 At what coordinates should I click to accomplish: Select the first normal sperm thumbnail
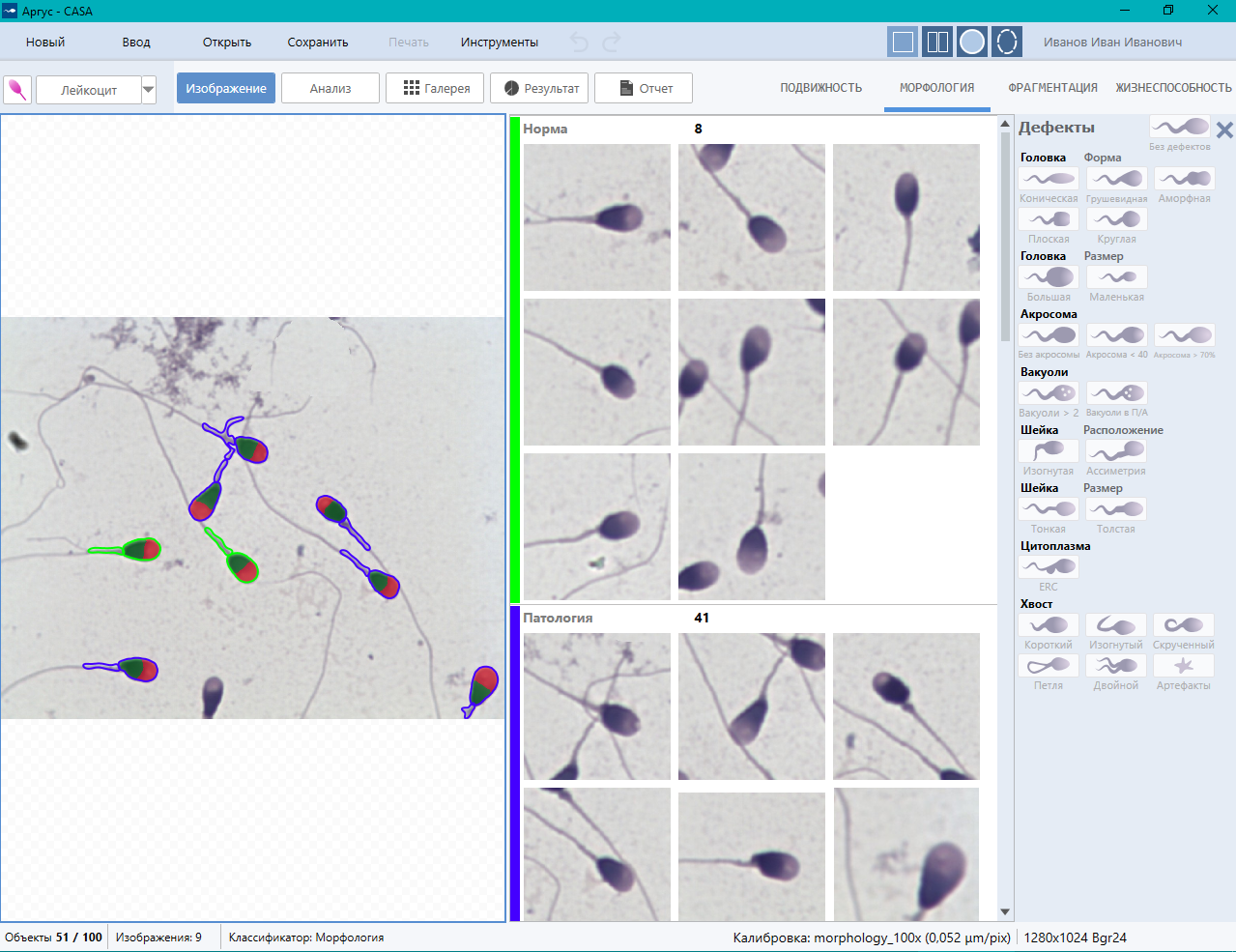click(596, 217)
